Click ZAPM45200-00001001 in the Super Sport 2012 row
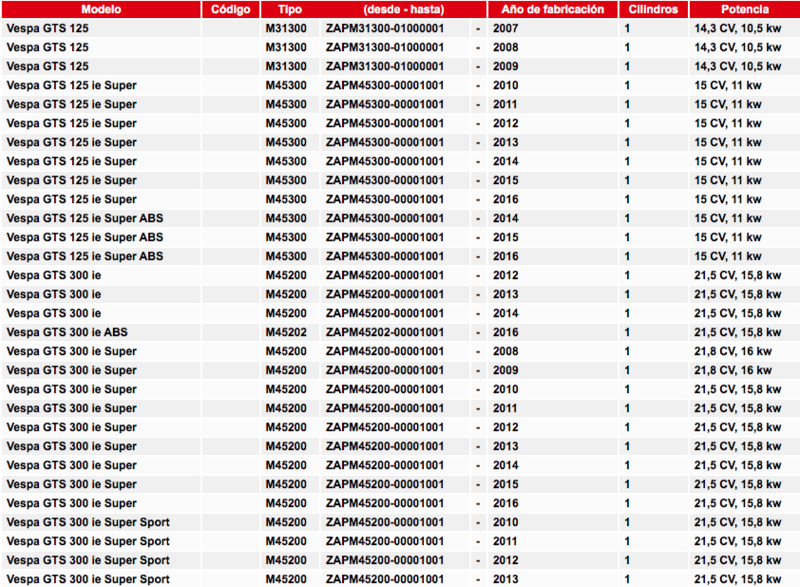Image resolution: width=800 pixels, height=587 pixels. pos(385,560)
